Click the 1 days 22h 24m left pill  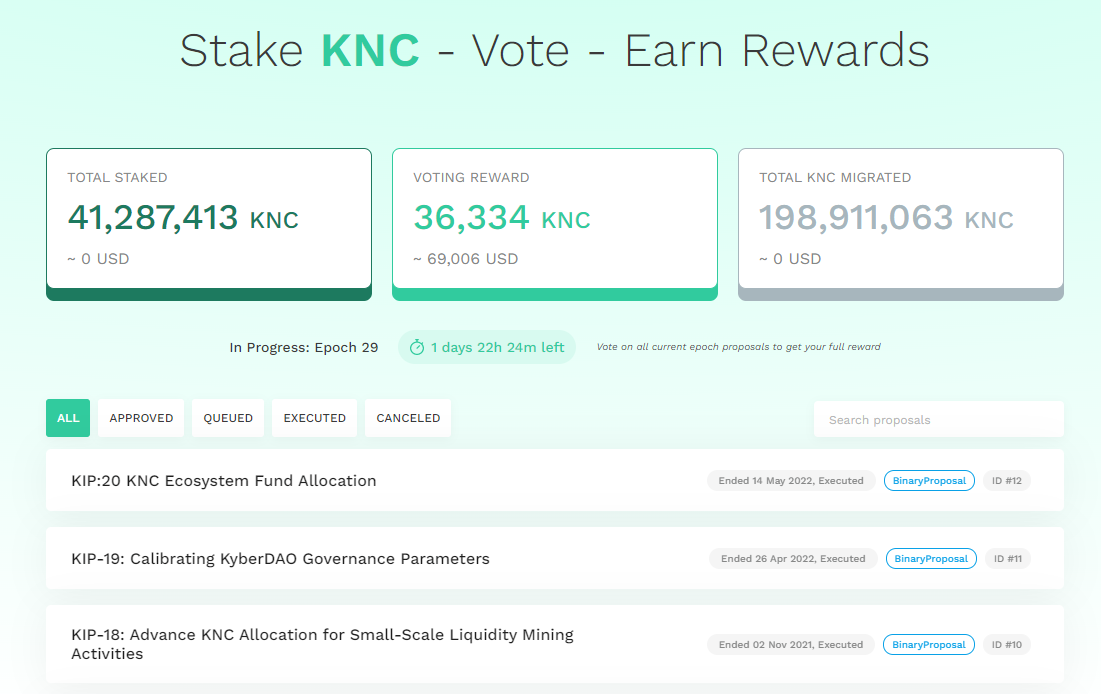tap(487, 347)
